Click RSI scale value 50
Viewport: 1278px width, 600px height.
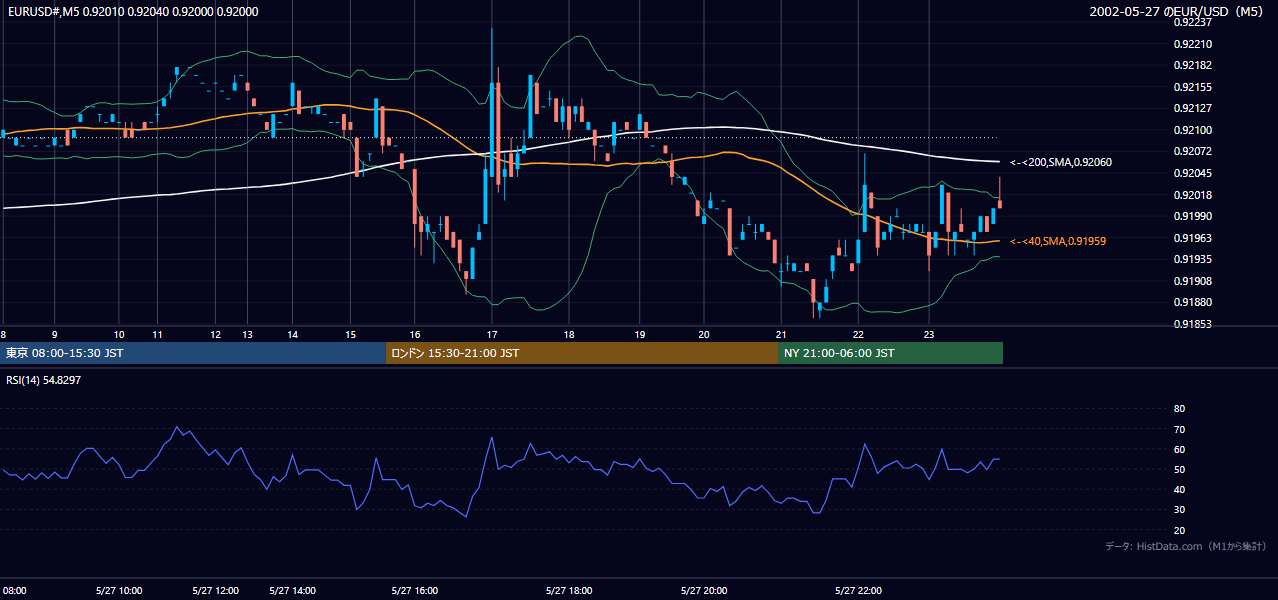pos(1179,469)
